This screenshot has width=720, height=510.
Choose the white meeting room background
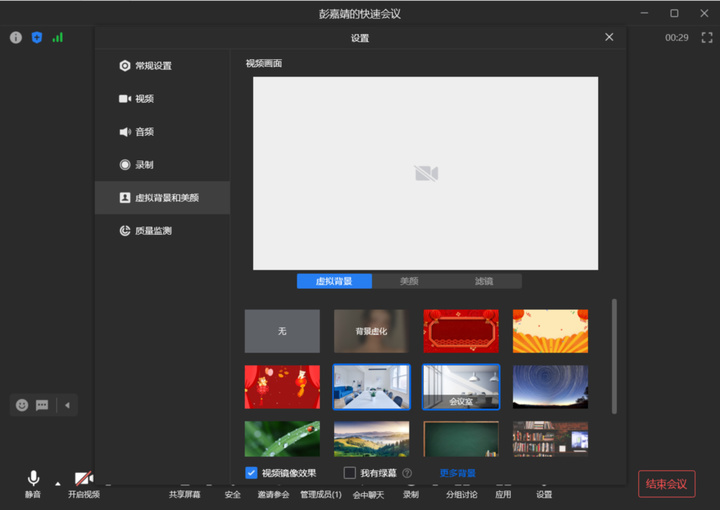coord(371,387)
